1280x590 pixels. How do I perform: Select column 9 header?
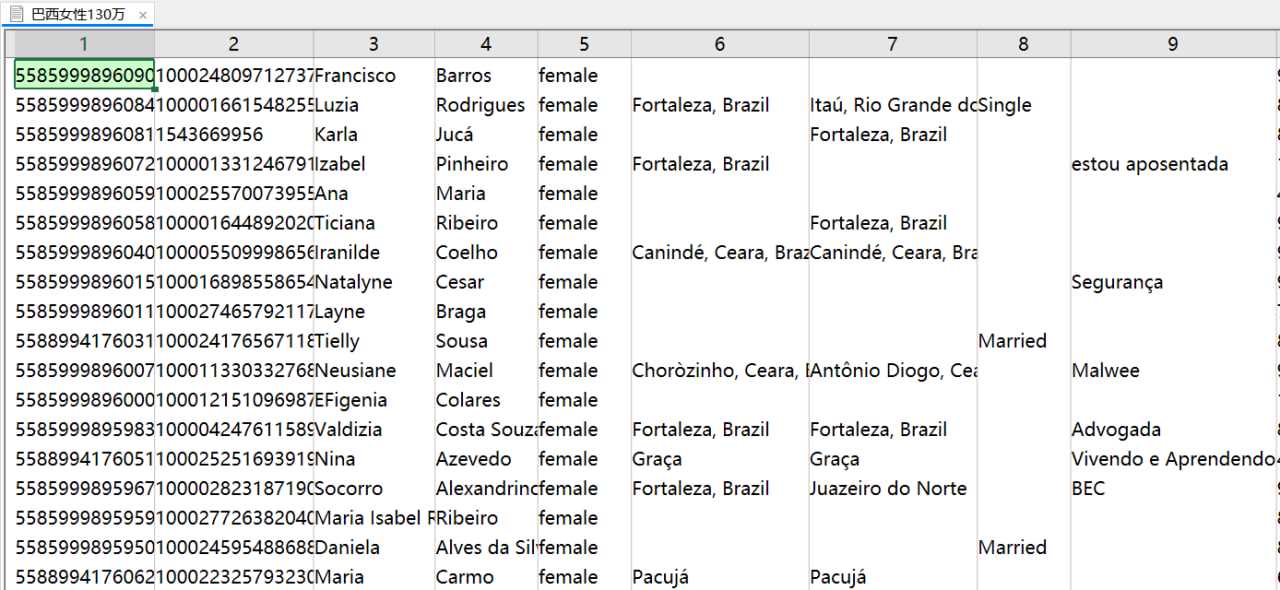1173,44
